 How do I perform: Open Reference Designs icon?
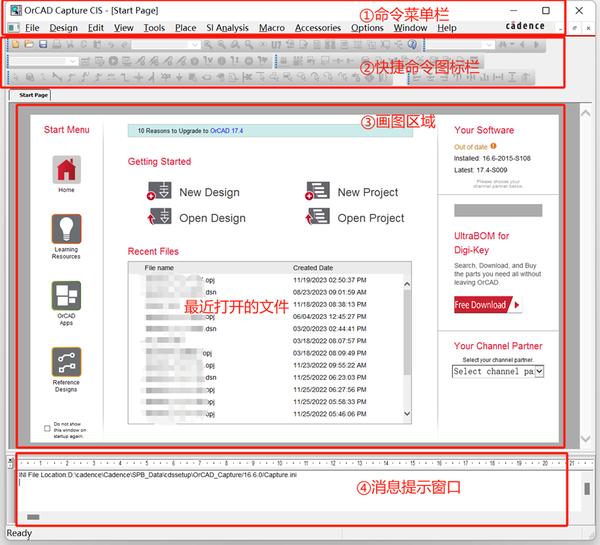click(x=66, y=362)
